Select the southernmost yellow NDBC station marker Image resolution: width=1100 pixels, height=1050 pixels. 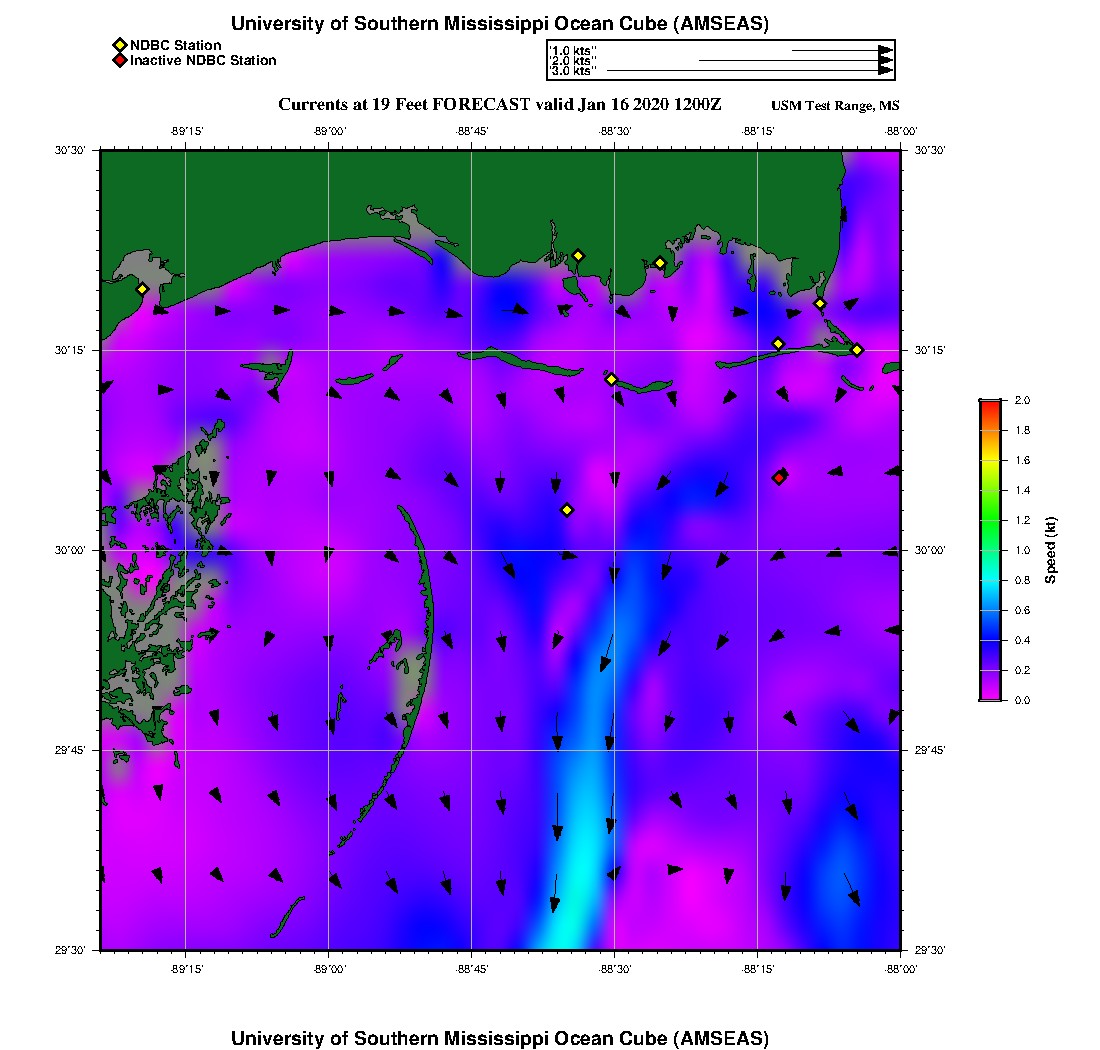(567, 510)
